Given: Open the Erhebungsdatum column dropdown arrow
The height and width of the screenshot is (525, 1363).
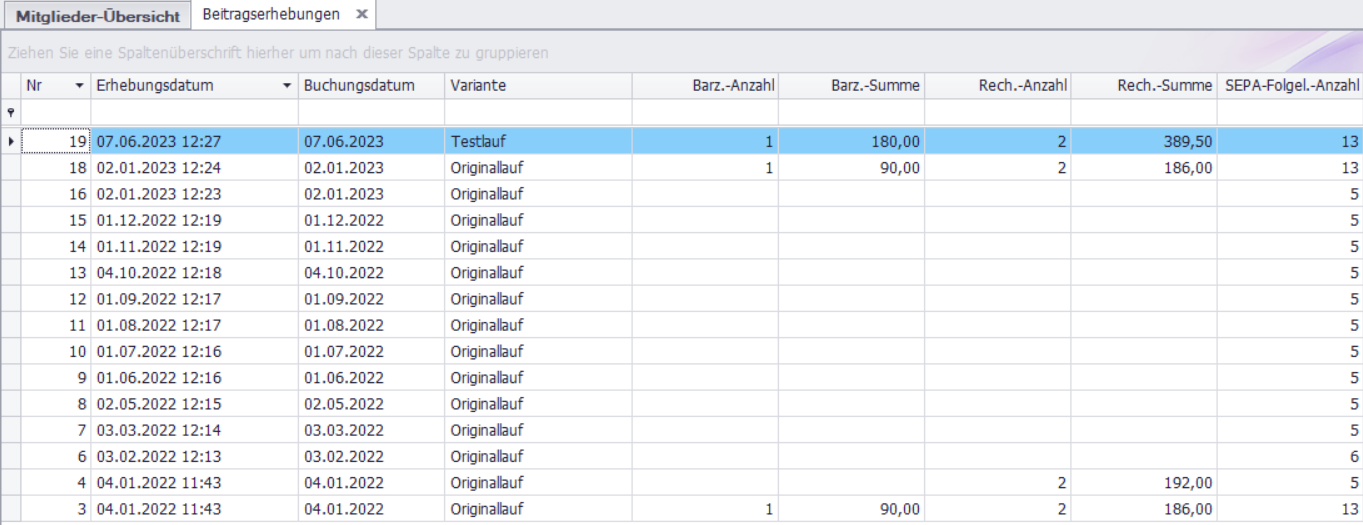Looking at the screenshot, I should point(288,86).
